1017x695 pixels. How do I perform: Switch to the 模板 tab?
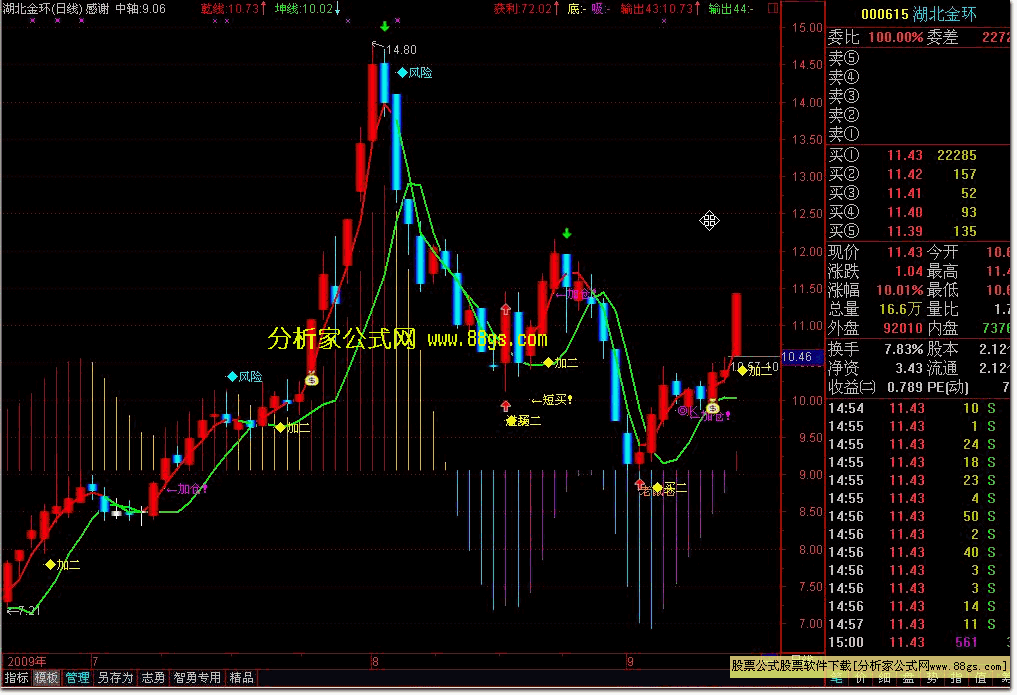tap(46, 677)
